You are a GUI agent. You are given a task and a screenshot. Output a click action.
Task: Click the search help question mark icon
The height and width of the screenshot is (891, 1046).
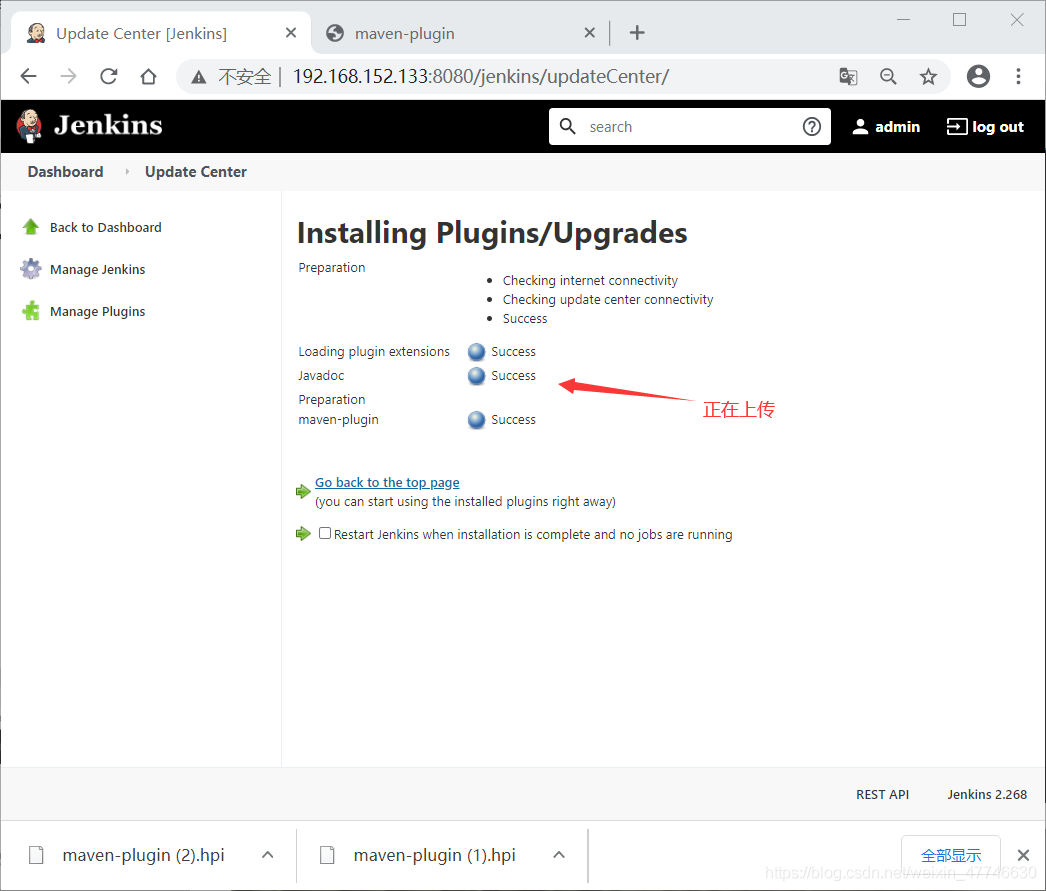click(812, 126)
